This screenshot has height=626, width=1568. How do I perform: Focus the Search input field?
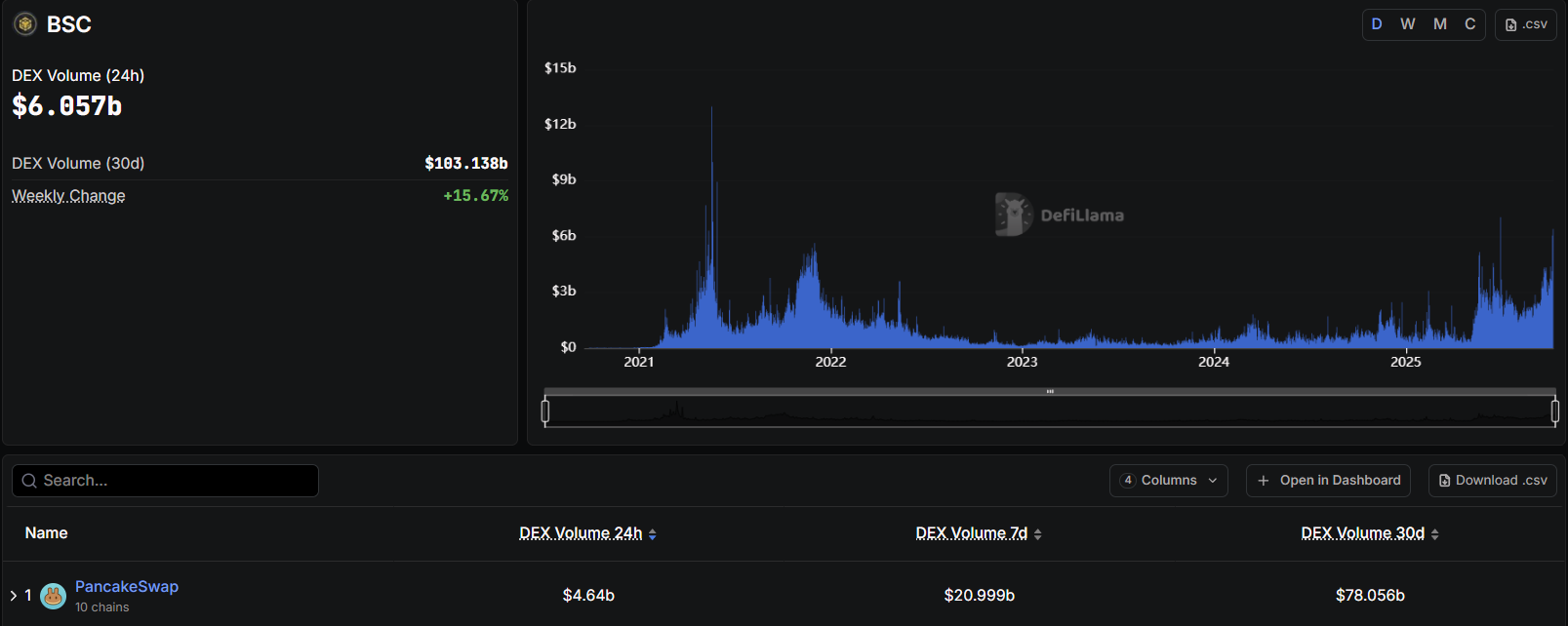(x=176, y=481)
